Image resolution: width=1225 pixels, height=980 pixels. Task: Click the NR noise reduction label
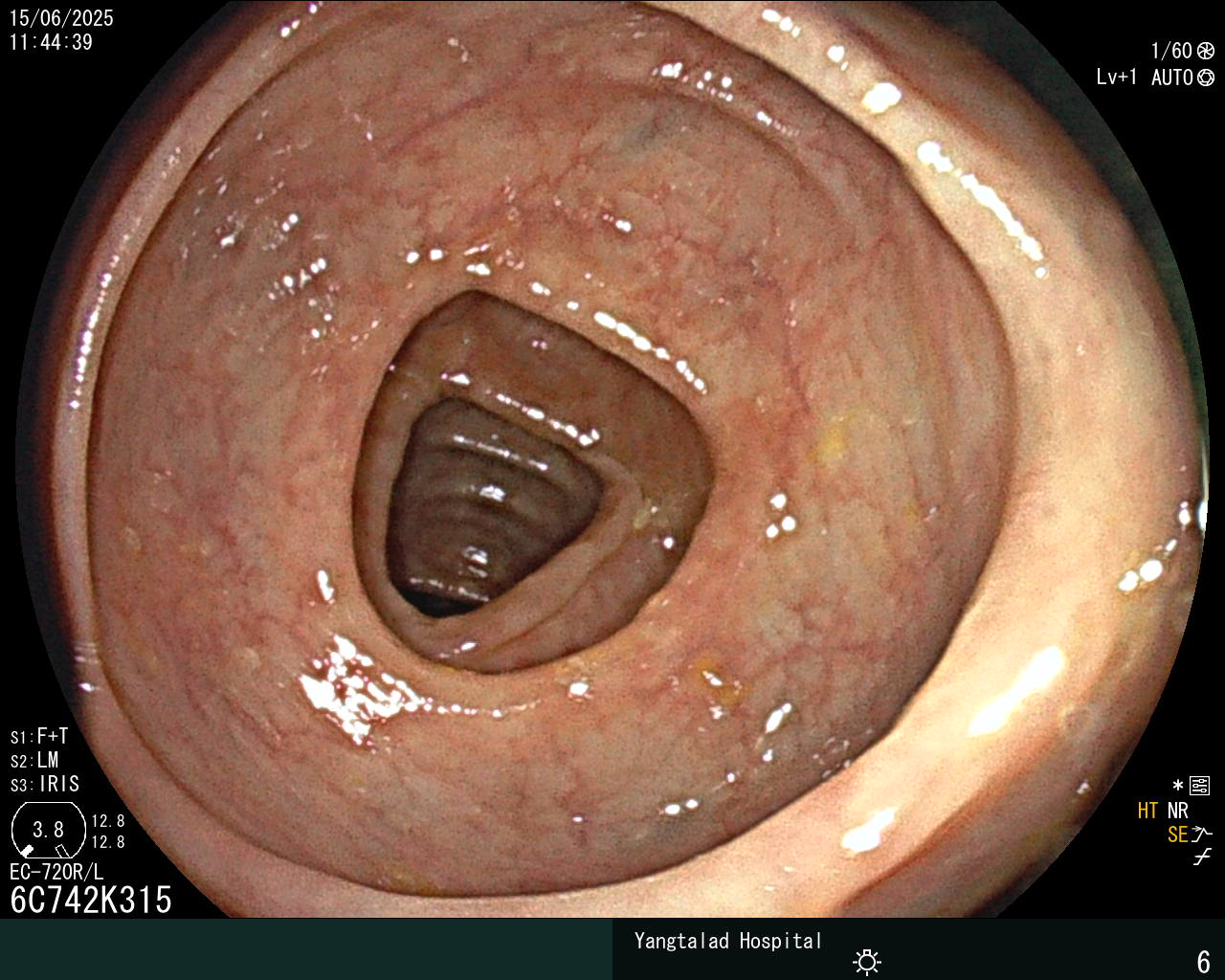tap(1177, 811)
